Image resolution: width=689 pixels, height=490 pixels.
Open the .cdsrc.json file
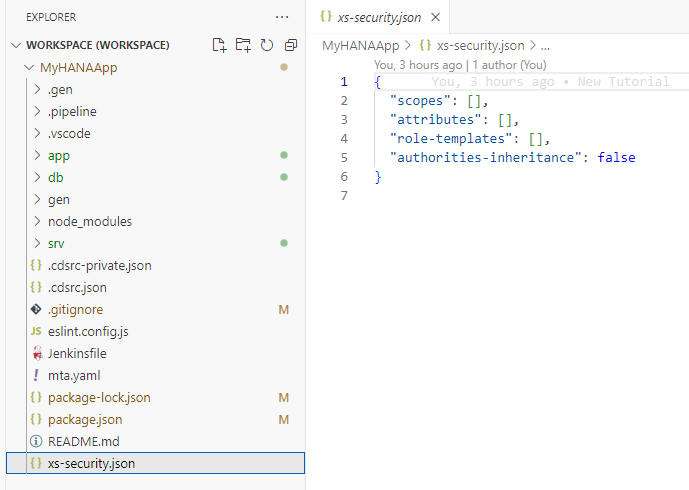tap(77, 287)
